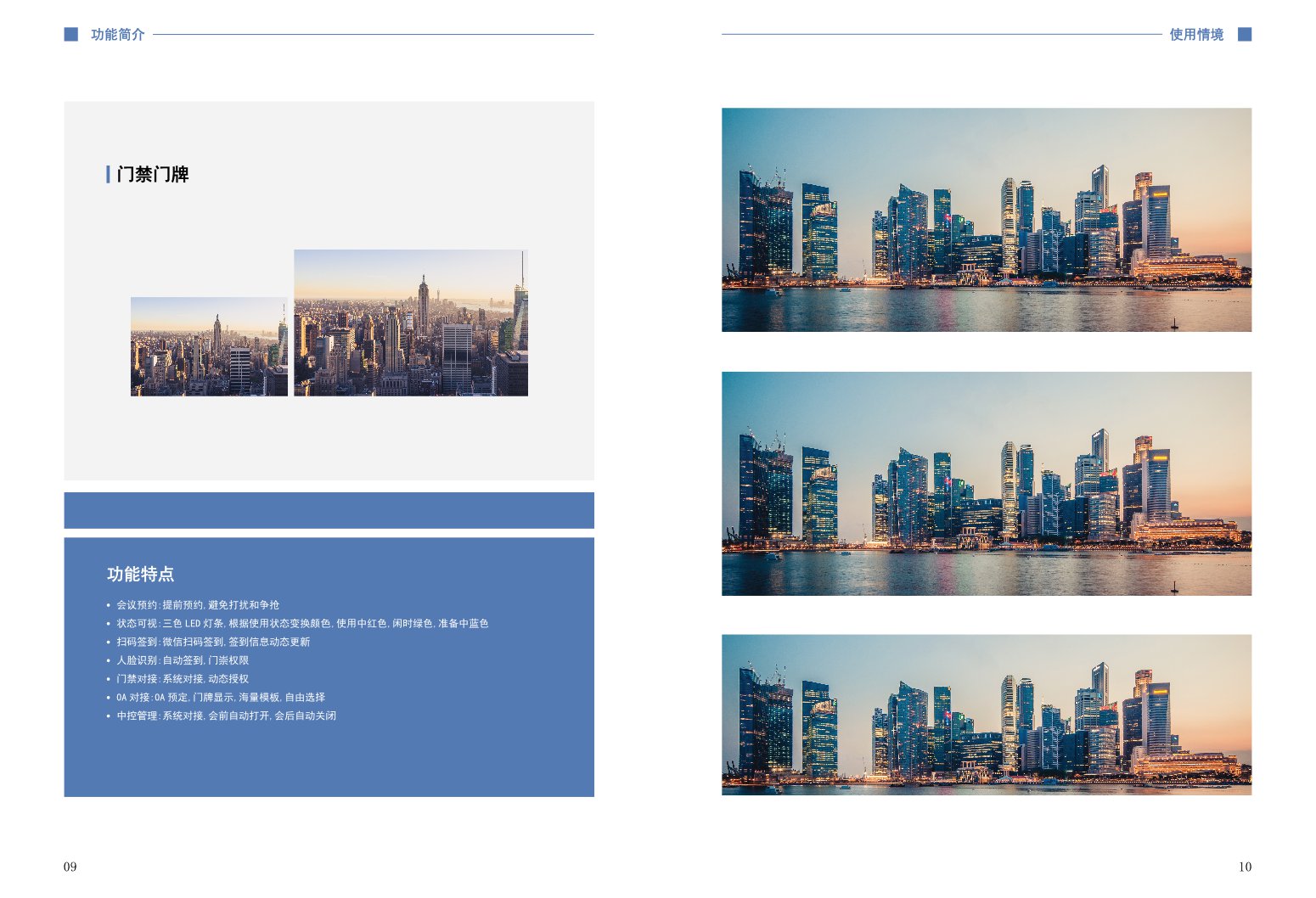1316x898 pixels.
Task: Click bullet line 状态可视:三色 LED 灯条
Action: click(x=302, y=624)
